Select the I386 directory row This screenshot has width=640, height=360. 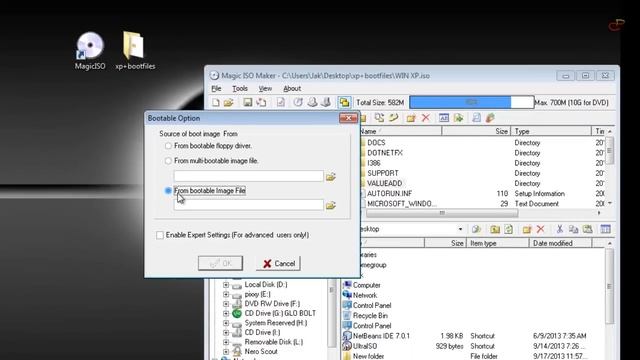(482, 163)
